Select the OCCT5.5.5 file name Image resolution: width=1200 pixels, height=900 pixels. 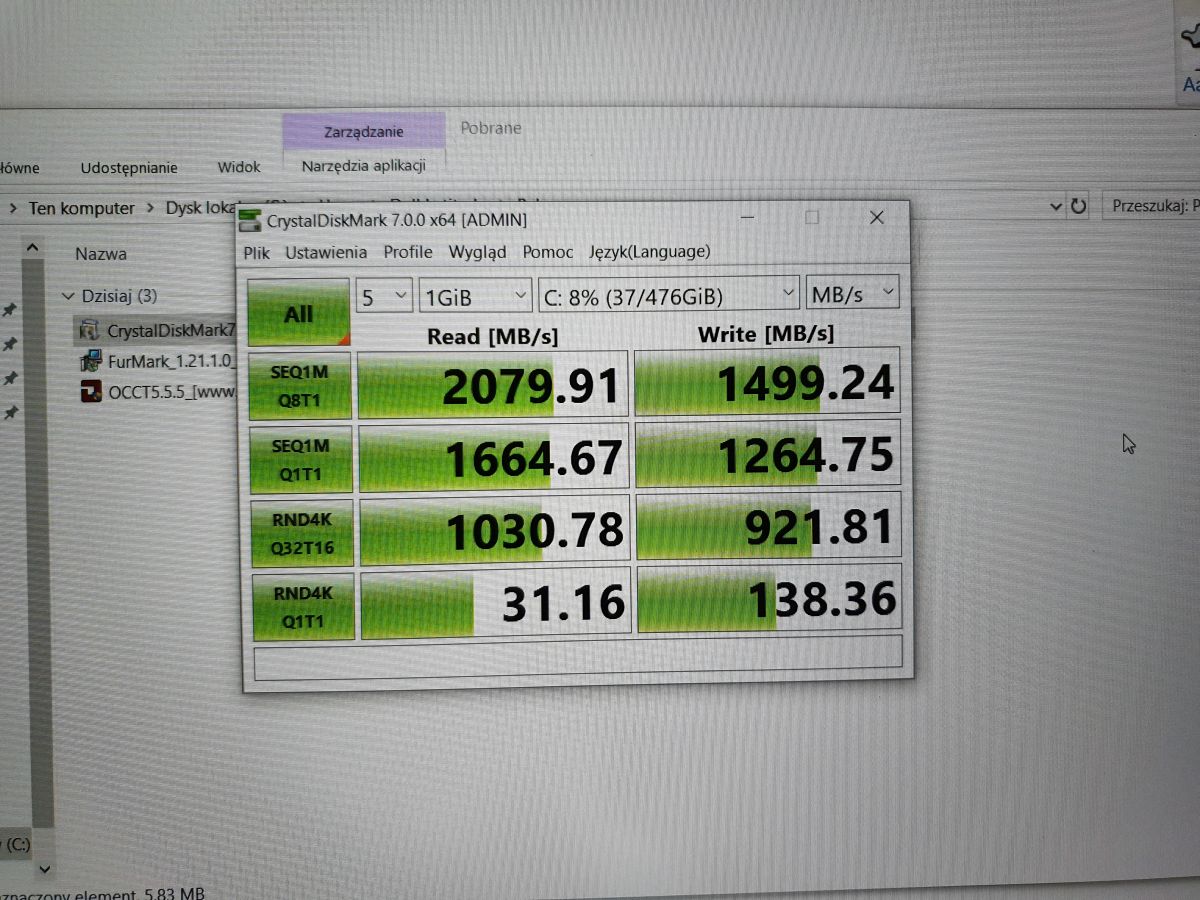pyautogui.click(x=172, y=392)
